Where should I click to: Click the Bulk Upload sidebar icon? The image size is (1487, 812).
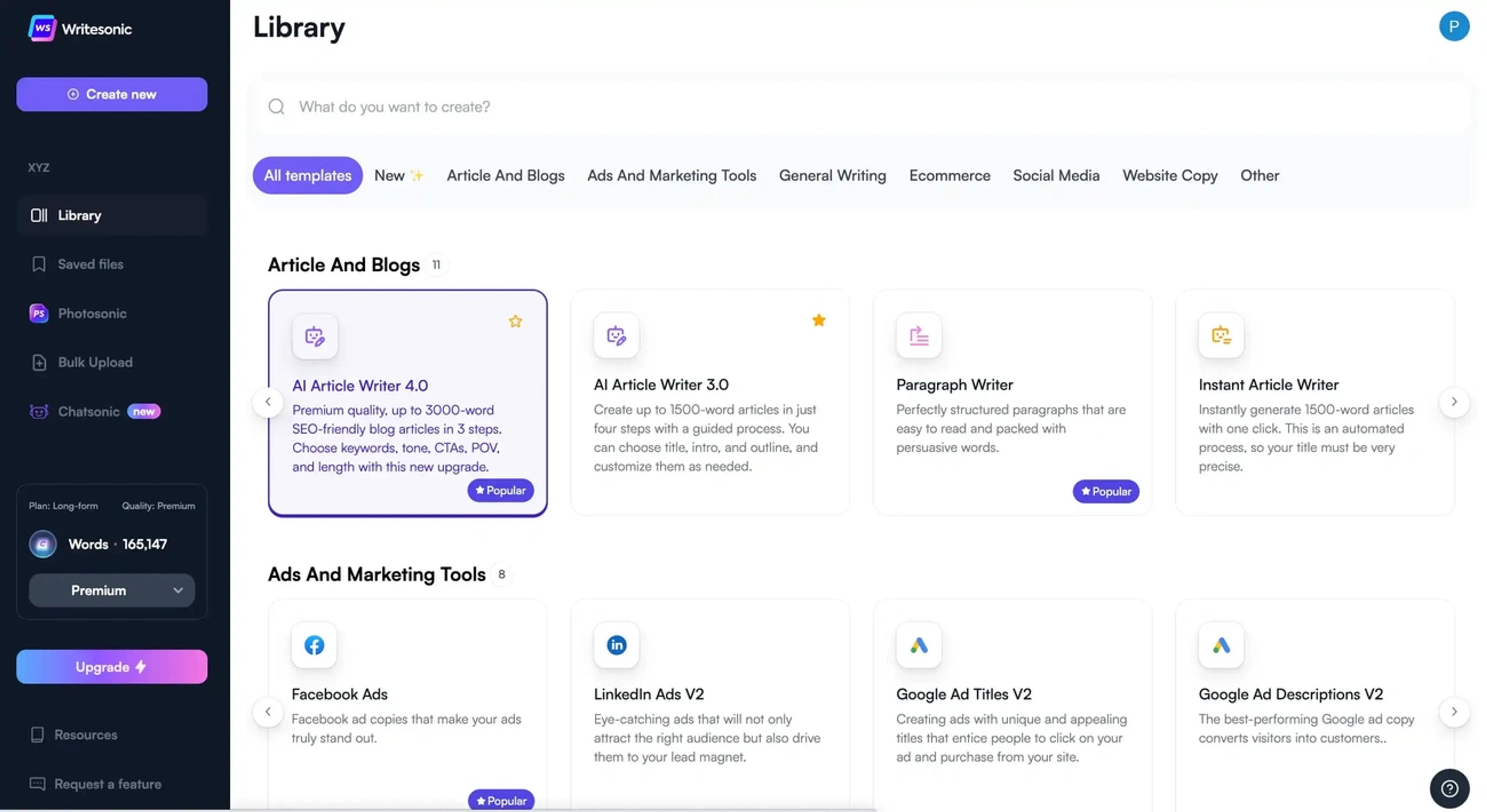39,362
